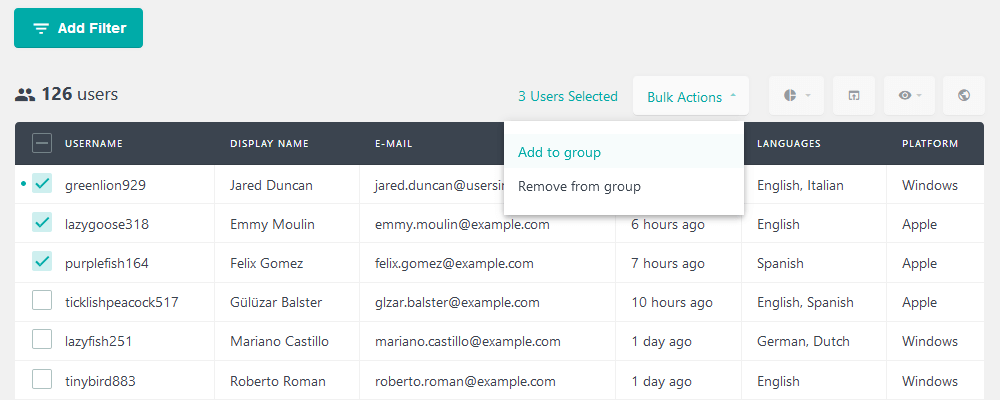Screen dimensions: 1000x400
Task: Click the export table icon button
Action: pos(853,96)
